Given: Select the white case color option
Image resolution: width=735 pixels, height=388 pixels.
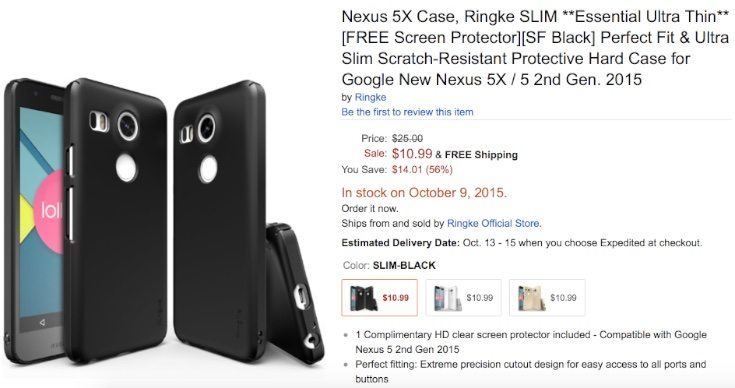Looking at the screenshot, I should (463, 298).
